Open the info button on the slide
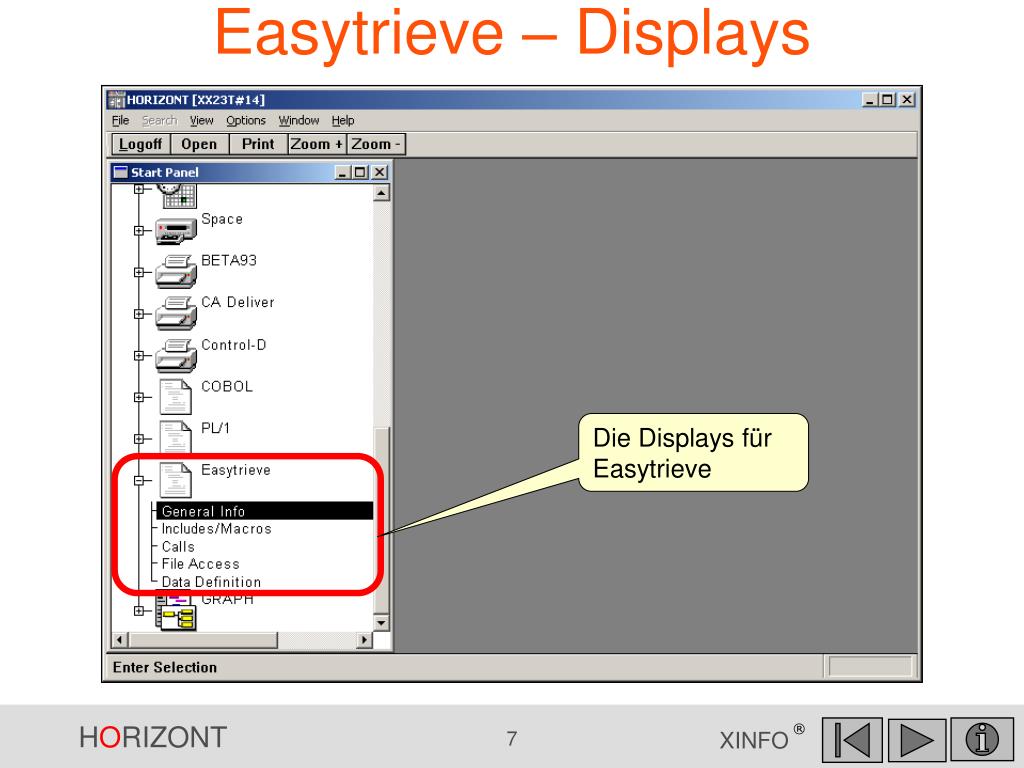 coord(982,740)
